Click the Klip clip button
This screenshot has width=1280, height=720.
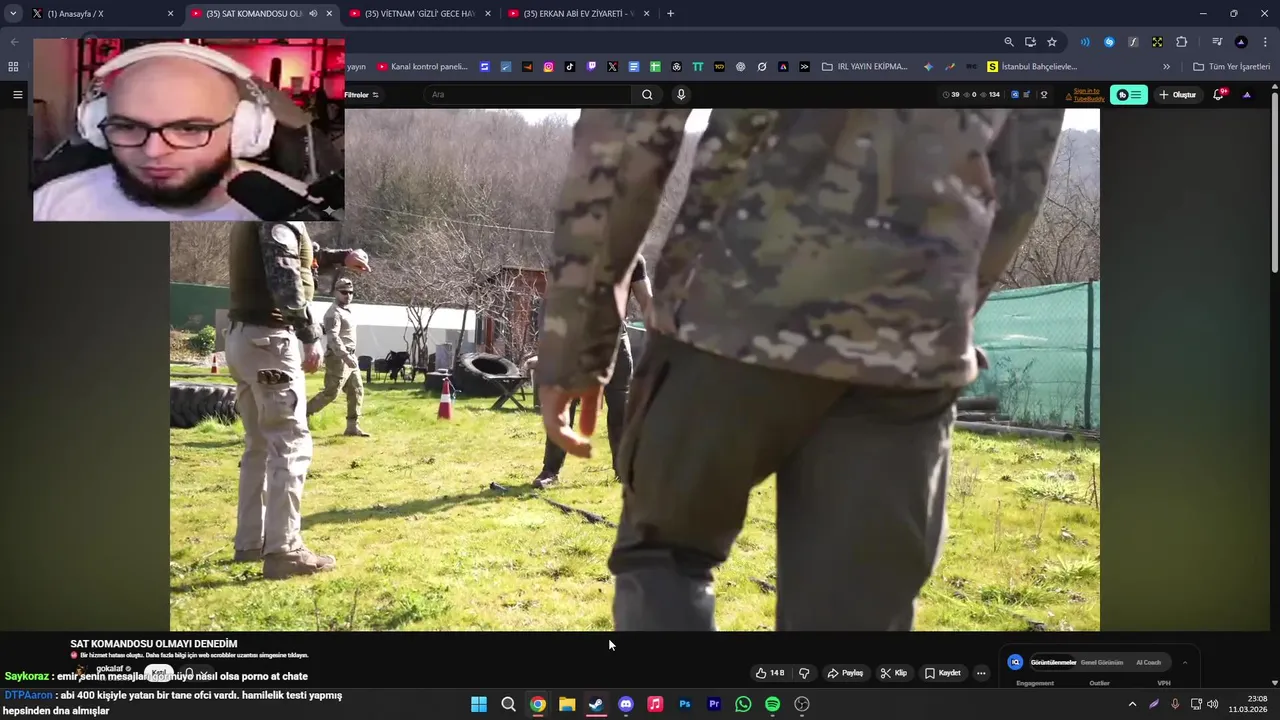pos(893,673)
